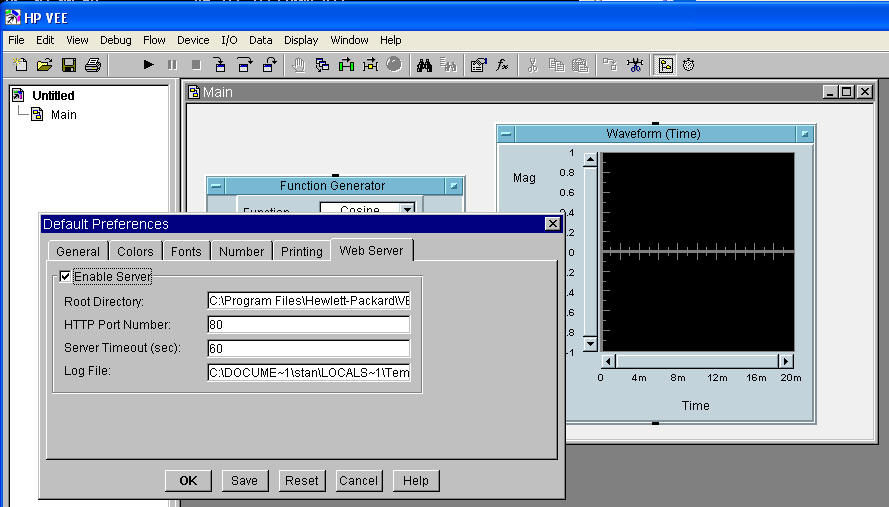Screen dimensions: 889x507
Task: Click the Find binoculars icon
Action: click(424, 65)
